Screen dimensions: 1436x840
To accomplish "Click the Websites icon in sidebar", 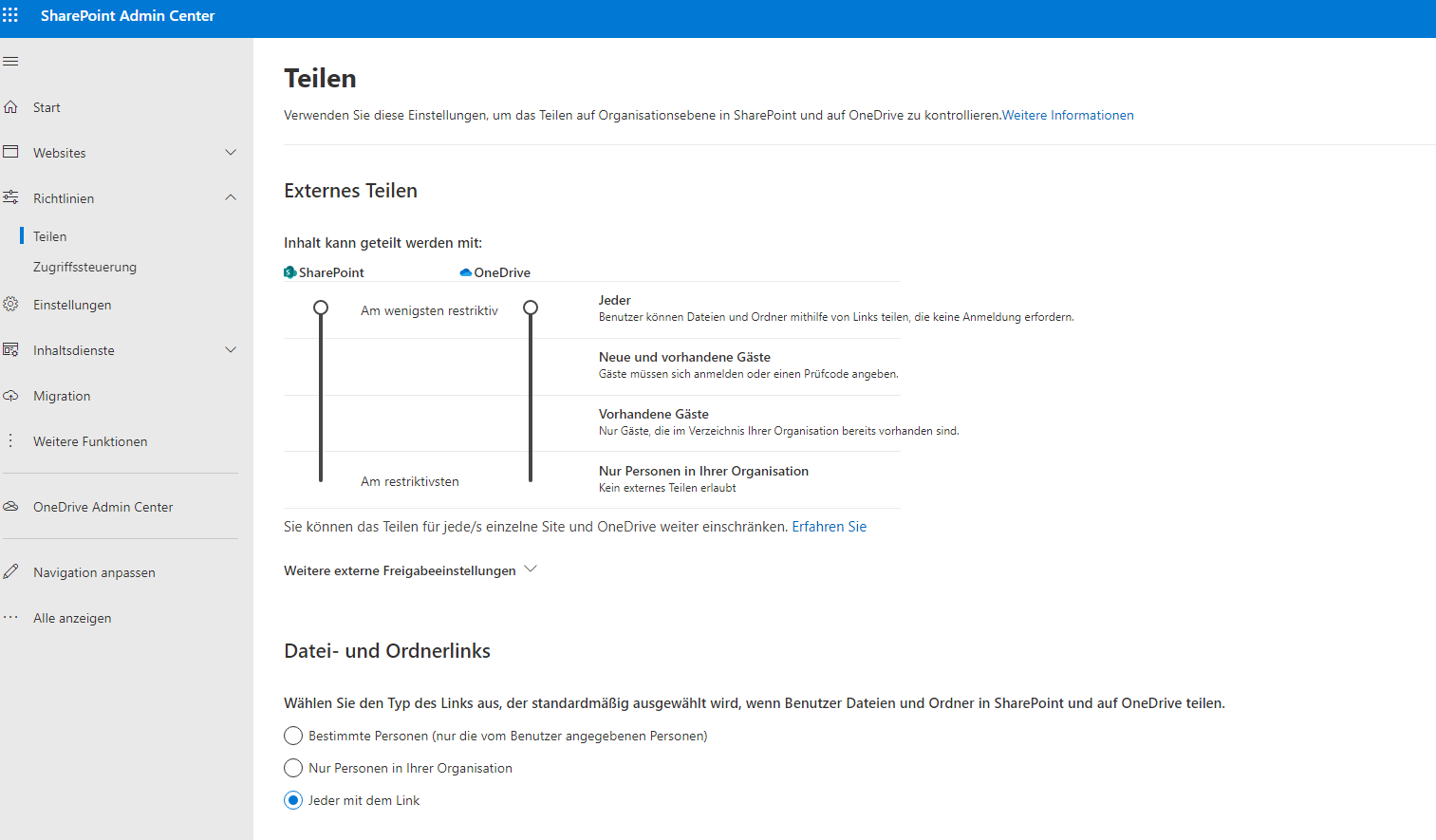I will (x=10, y=152).
